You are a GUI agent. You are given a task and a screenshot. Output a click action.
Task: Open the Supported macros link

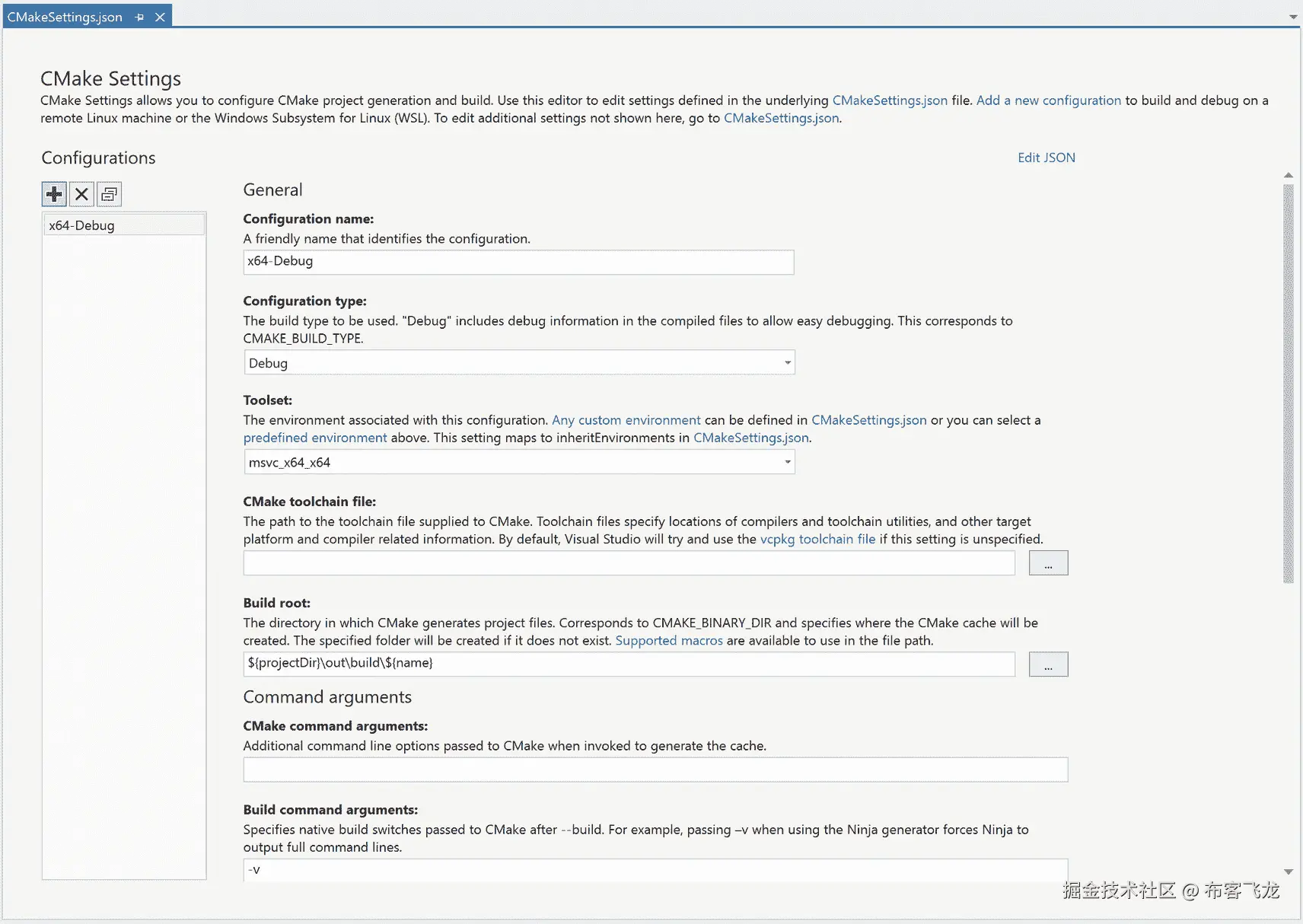[667, 640]
